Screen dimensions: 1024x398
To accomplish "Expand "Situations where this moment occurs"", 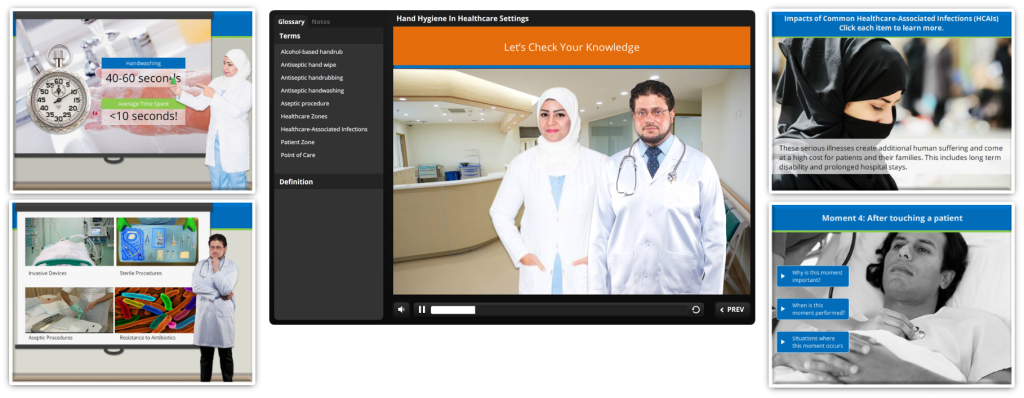I will point(813,342).
